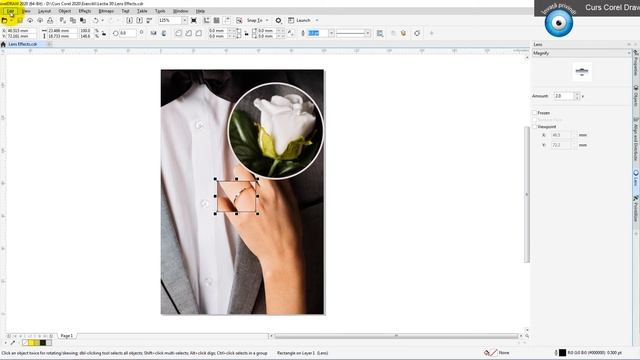The image size is (640, 360).
Task: Select the Page 1 tab
Action: point(67,336)
